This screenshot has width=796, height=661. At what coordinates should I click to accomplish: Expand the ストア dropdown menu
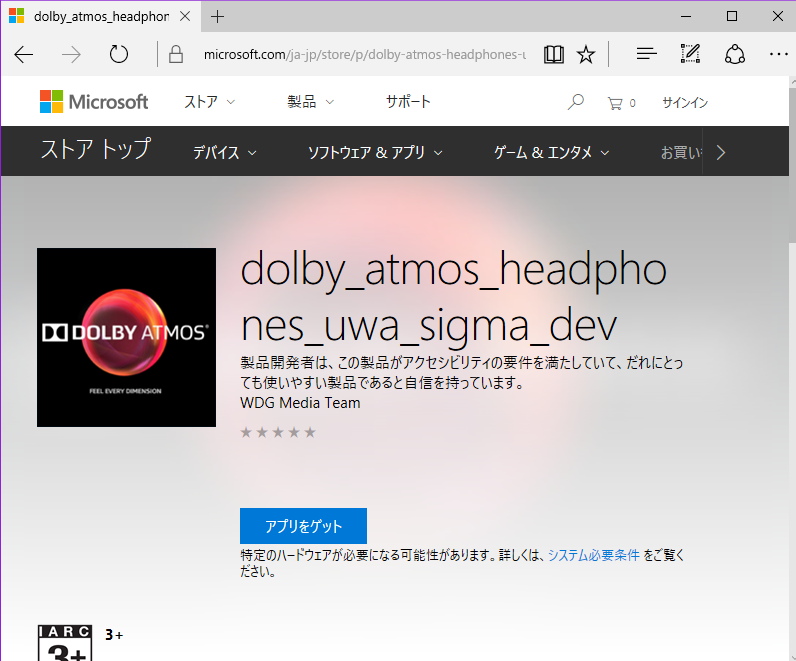tap(209, 102)
